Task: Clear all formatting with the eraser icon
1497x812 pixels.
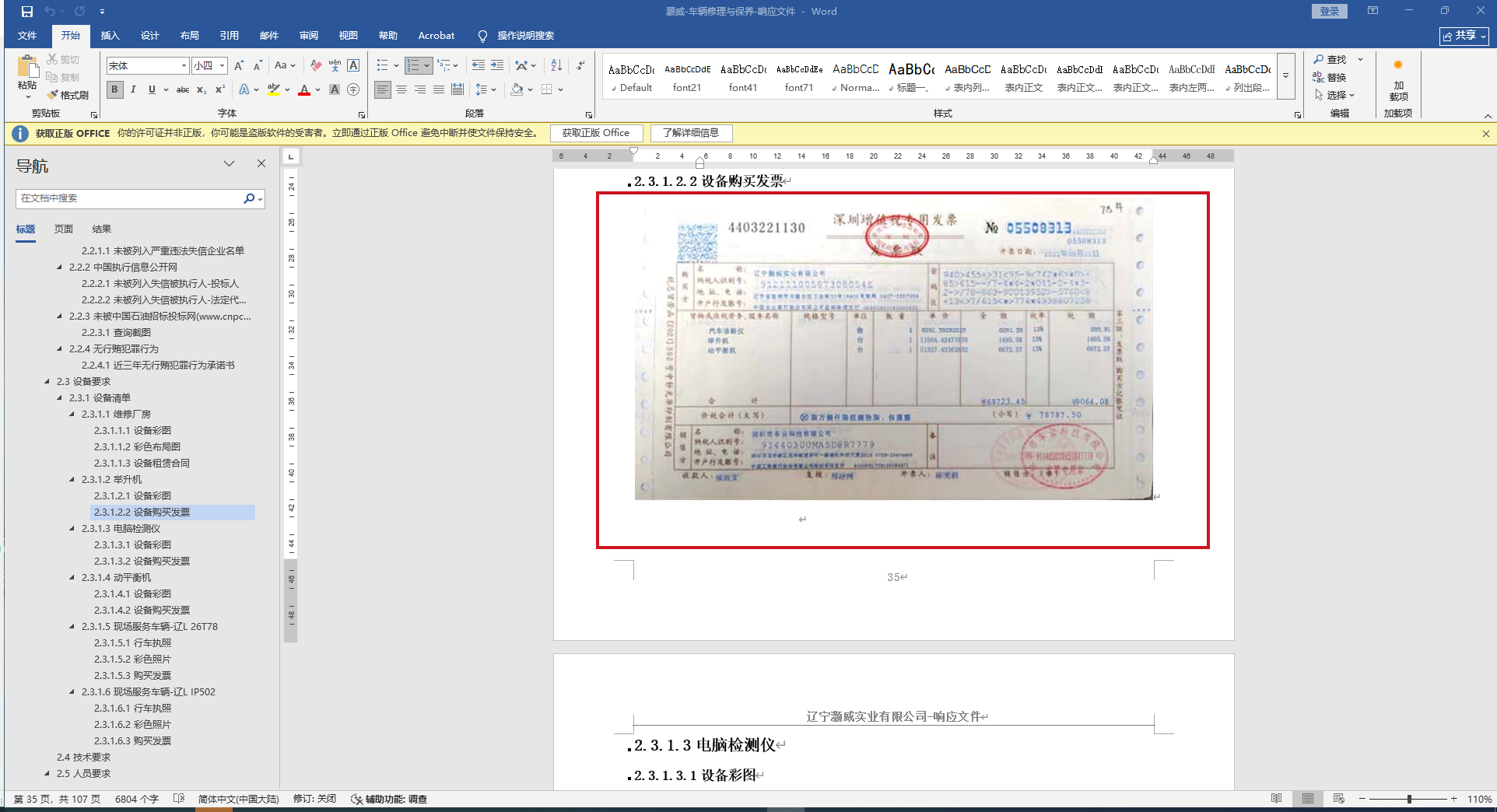Action: pyautogui.click(x=315, y=66)
